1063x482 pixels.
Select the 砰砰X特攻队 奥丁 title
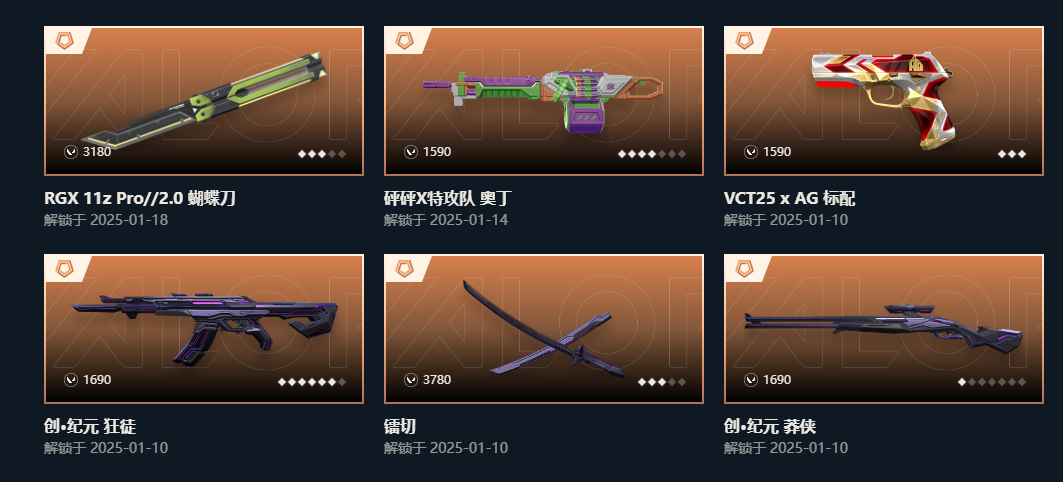tap(447, 199)
